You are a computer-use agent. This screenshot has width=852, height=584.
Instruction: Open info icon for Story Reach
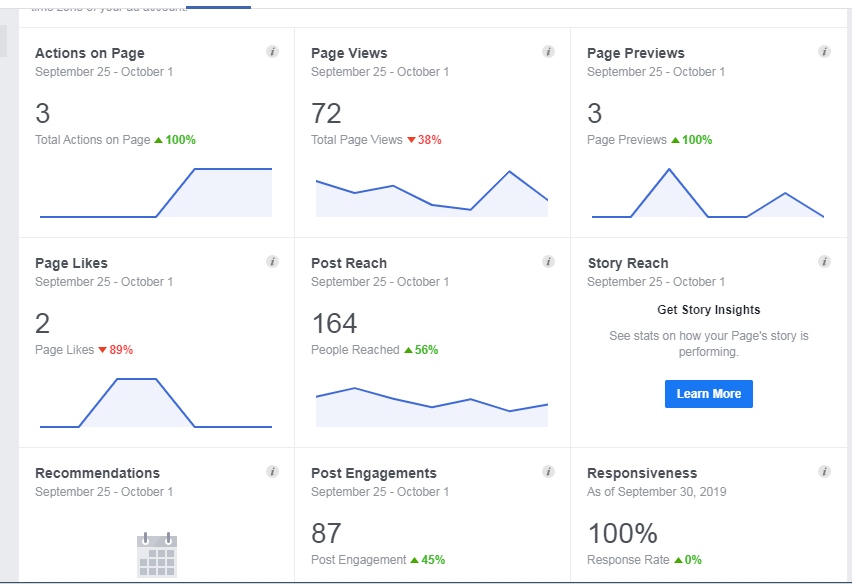coord(824,262)
